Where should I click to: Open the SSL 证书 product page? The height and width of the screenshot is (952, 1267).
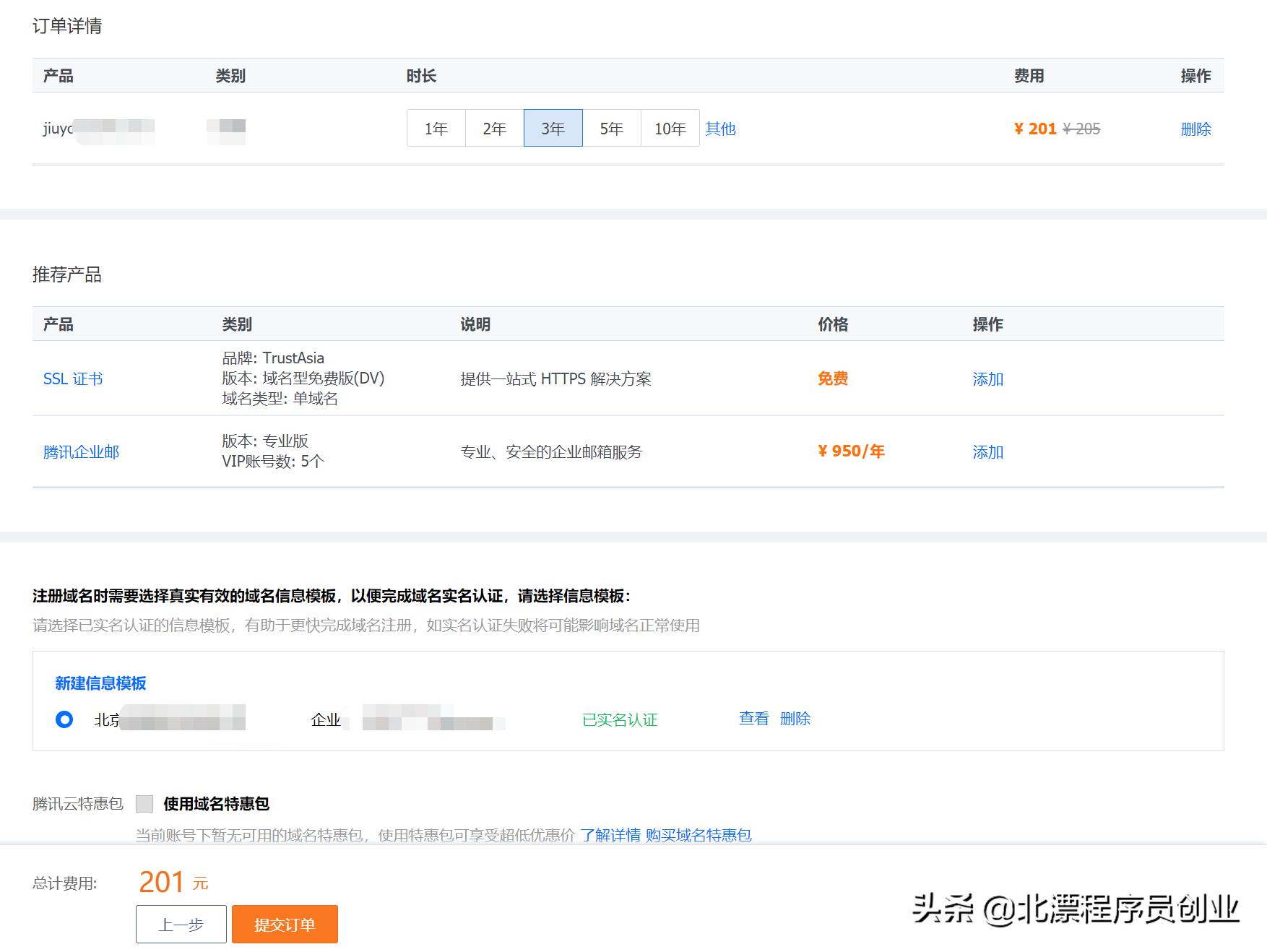coord(72,378)
